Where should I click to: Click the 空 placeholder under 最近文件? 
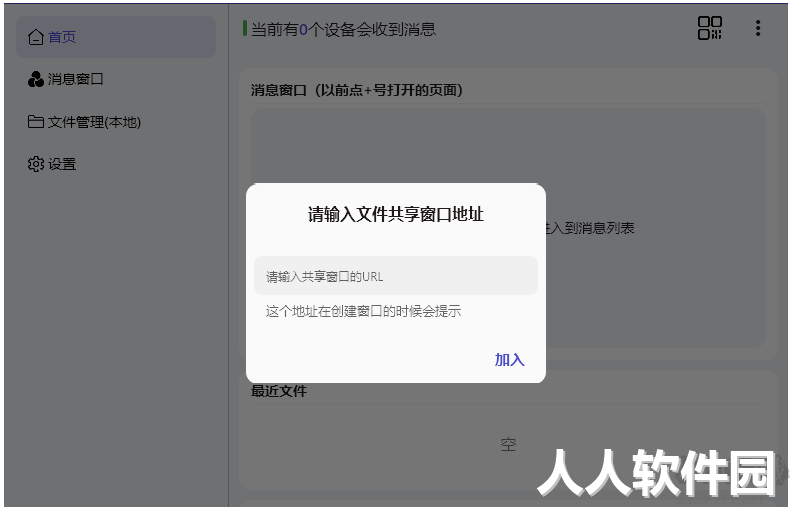pyautogui.click(x=508, y=444)
